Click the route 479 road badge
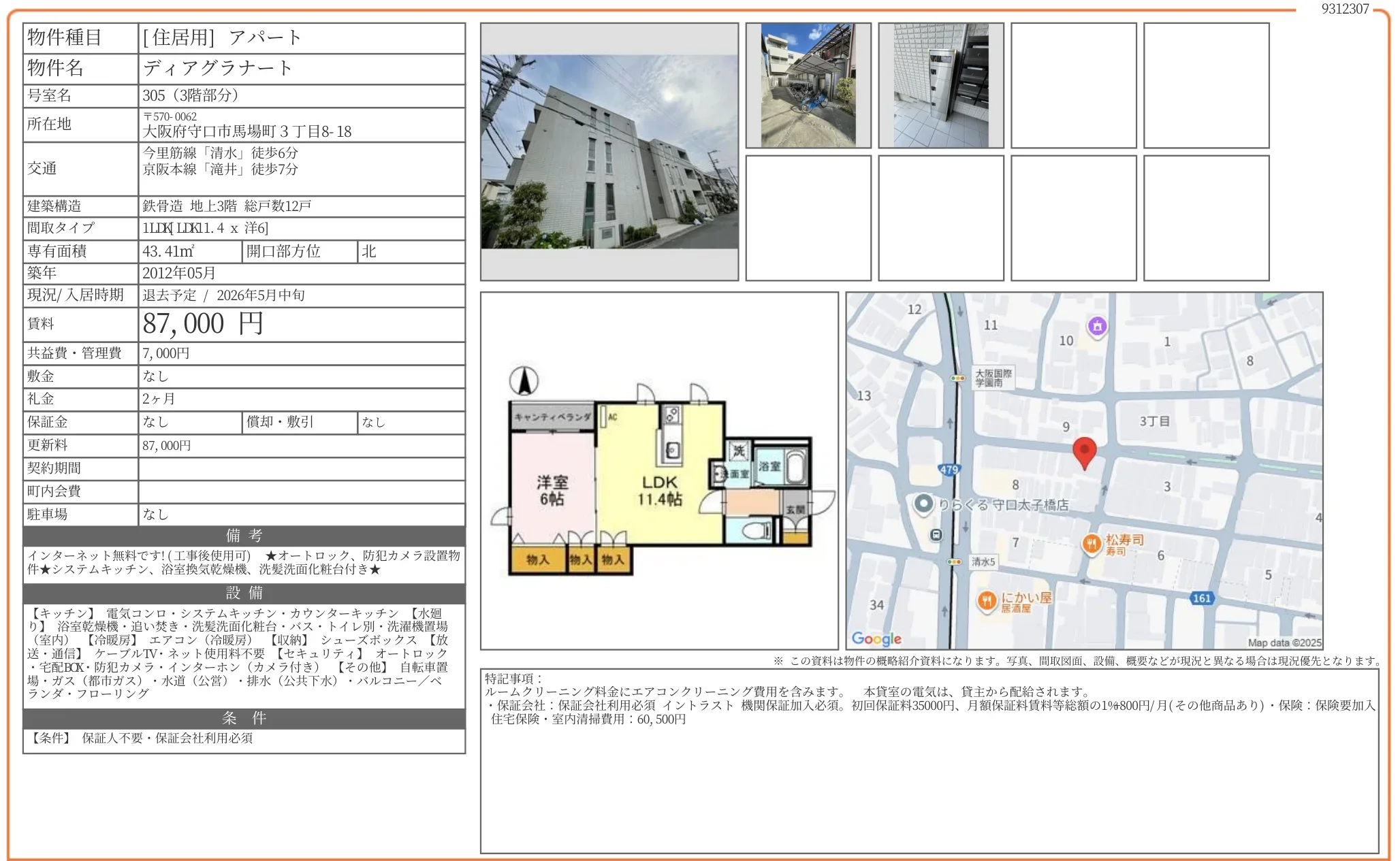 click(949, 470)
